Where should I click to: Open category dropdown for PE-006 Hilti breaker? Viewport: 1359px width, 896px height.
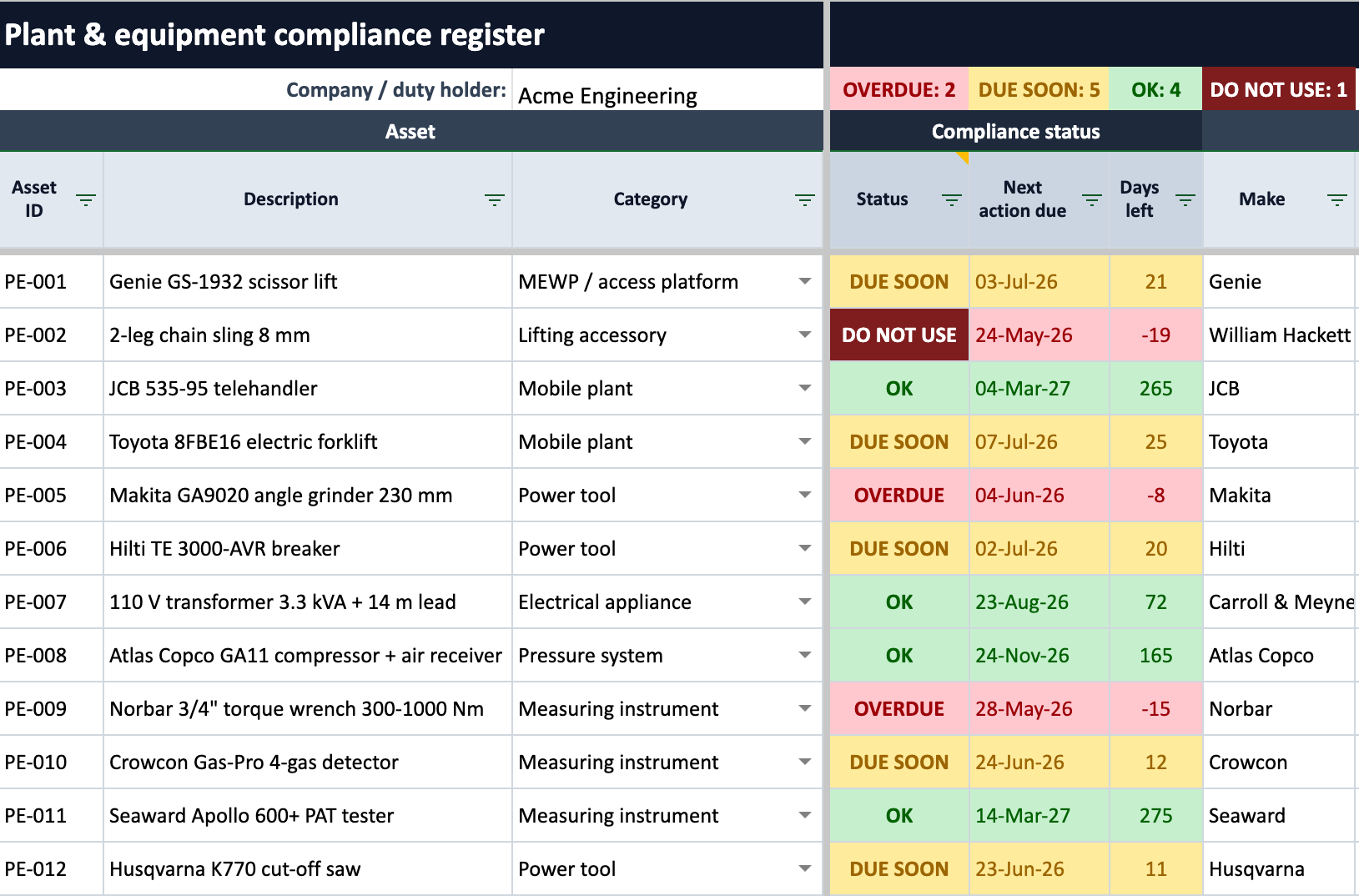coord(805,549)
